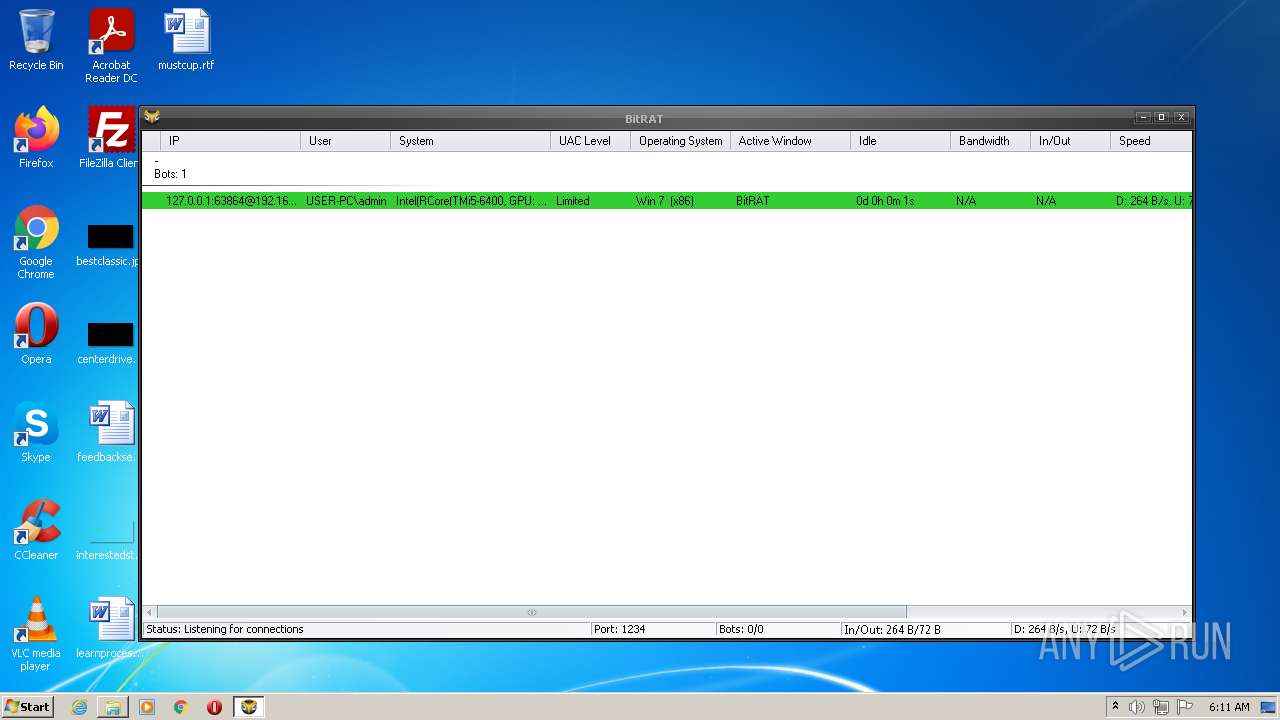Launch CCleaner desktop shortcut

pyautogui.click(x=36, y=530)
